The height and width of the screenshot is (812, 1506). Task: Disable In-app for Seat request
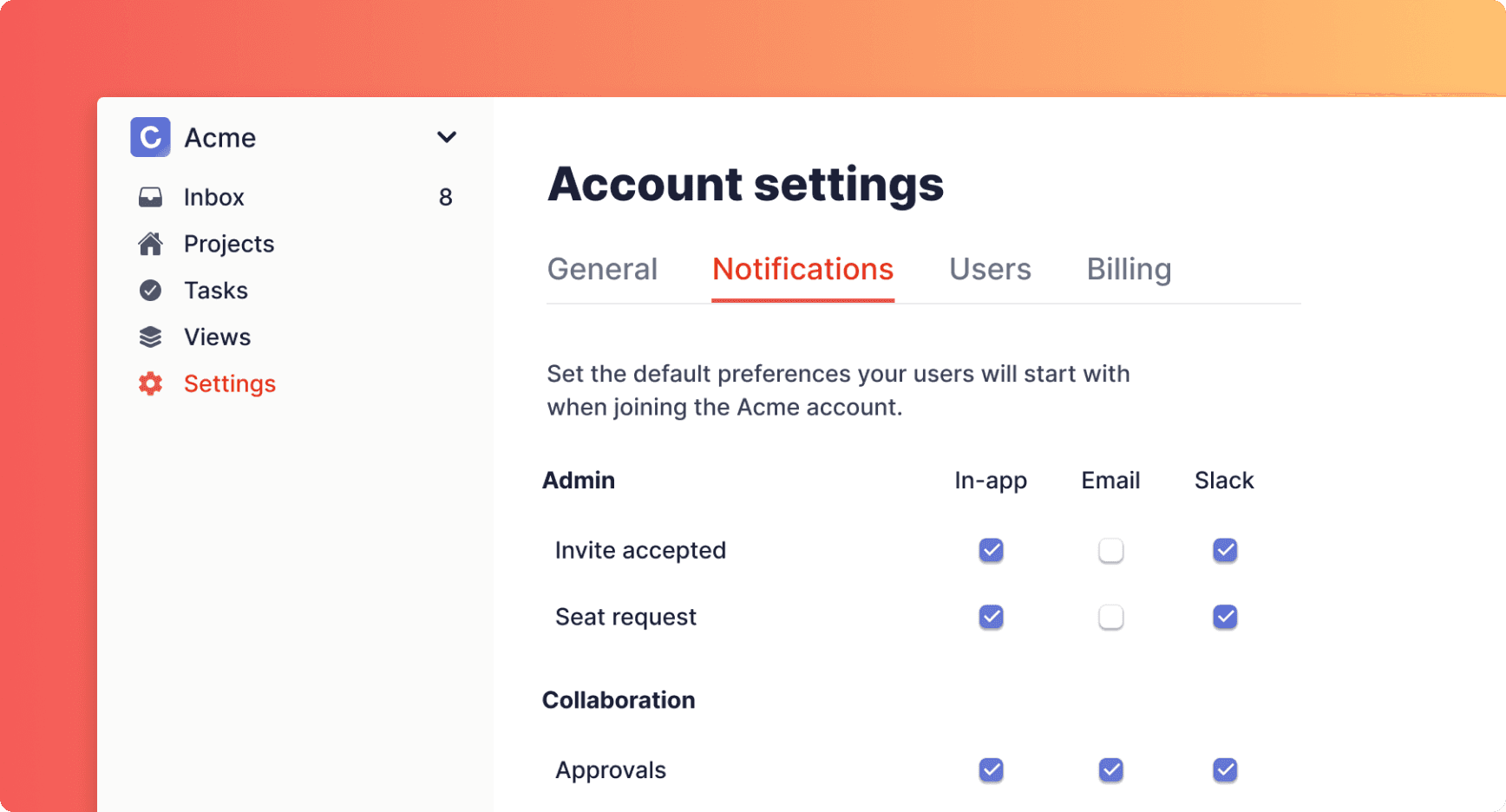(991, 617)
